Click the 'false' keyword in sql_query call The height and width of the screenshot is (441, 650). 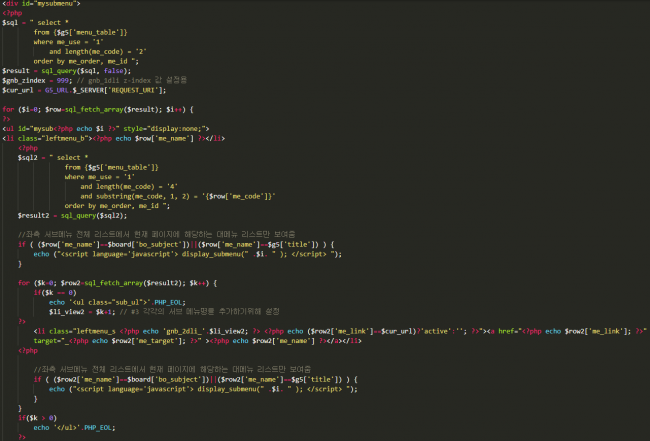114,70
